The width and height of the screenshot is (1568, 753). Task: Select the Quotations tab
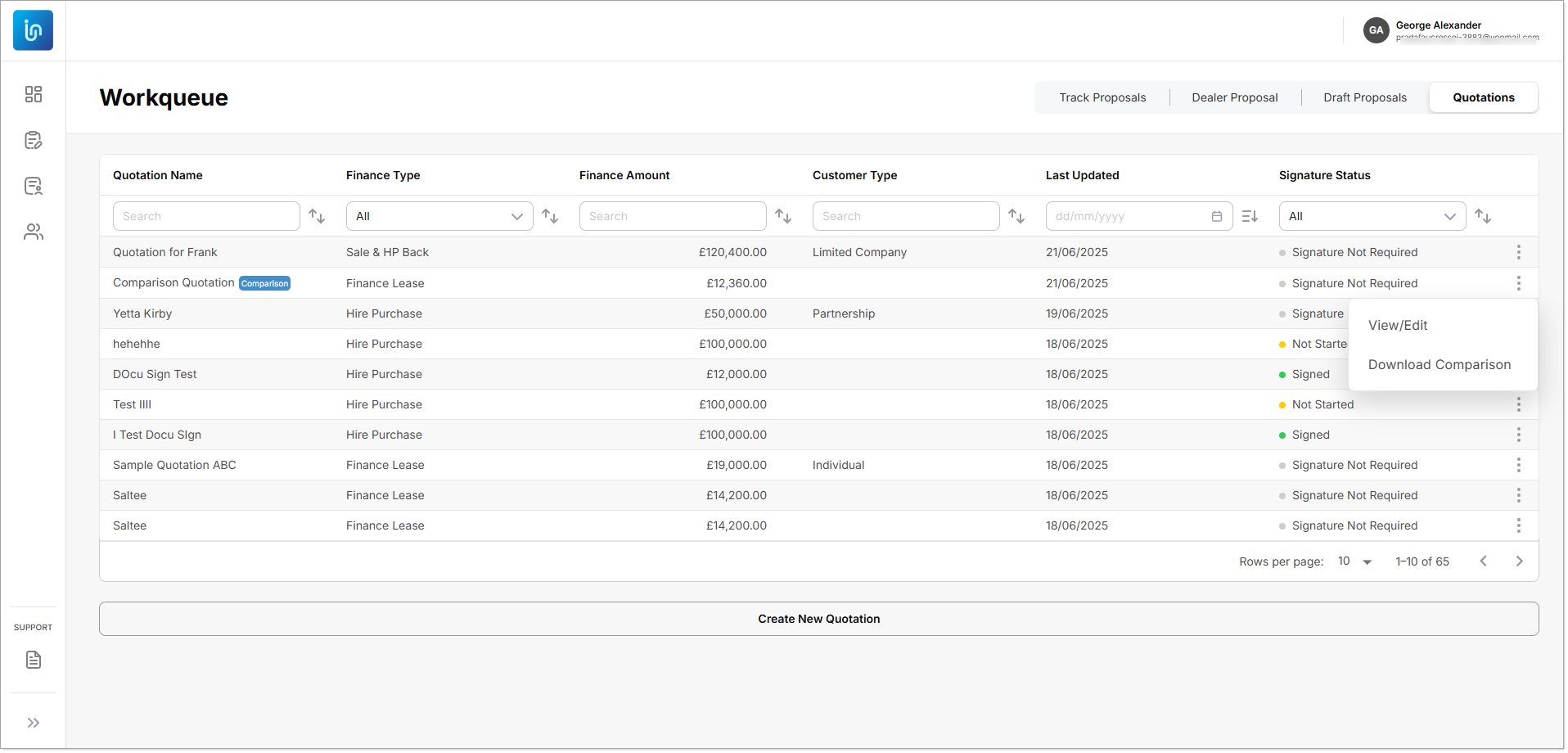(1483, 97)
